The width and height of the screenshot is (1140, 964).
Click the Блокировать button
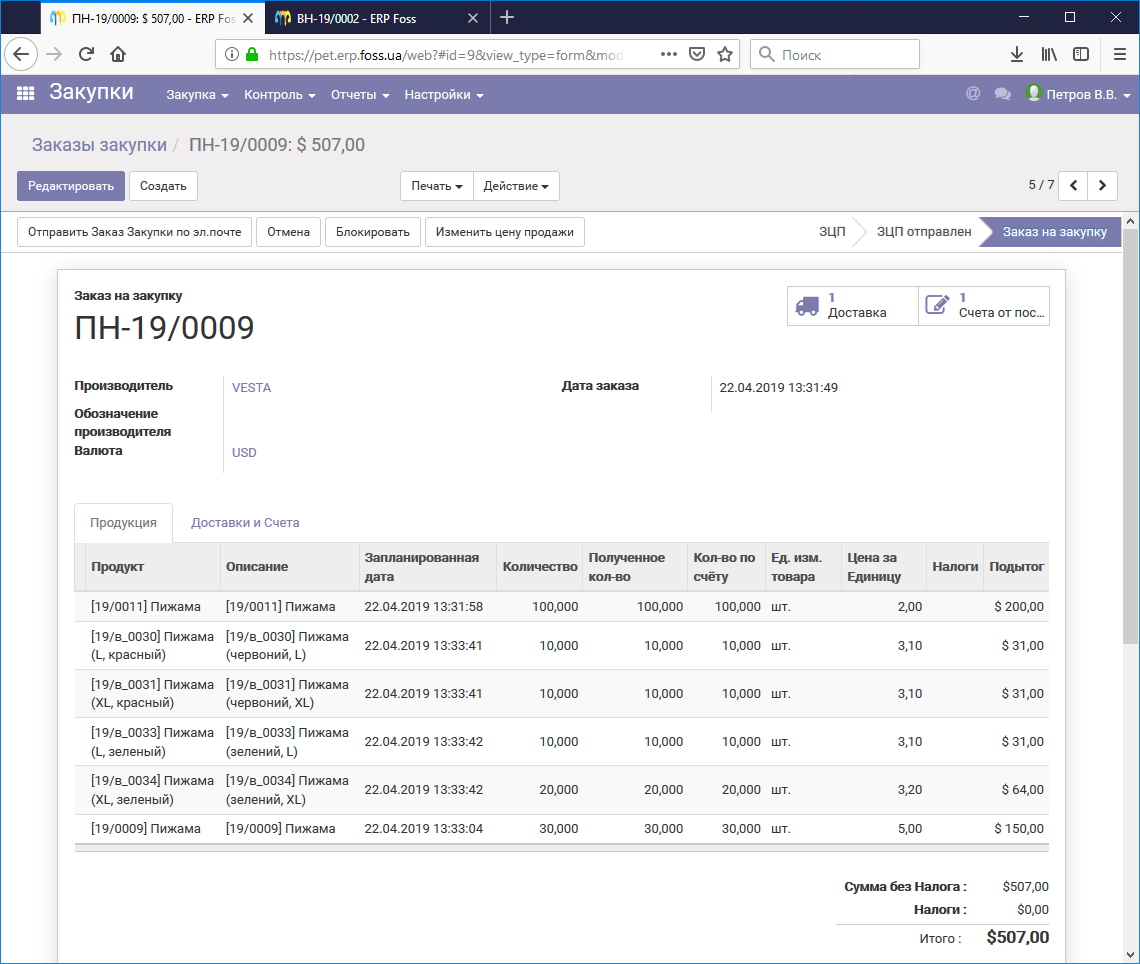[x=372, y=232]
